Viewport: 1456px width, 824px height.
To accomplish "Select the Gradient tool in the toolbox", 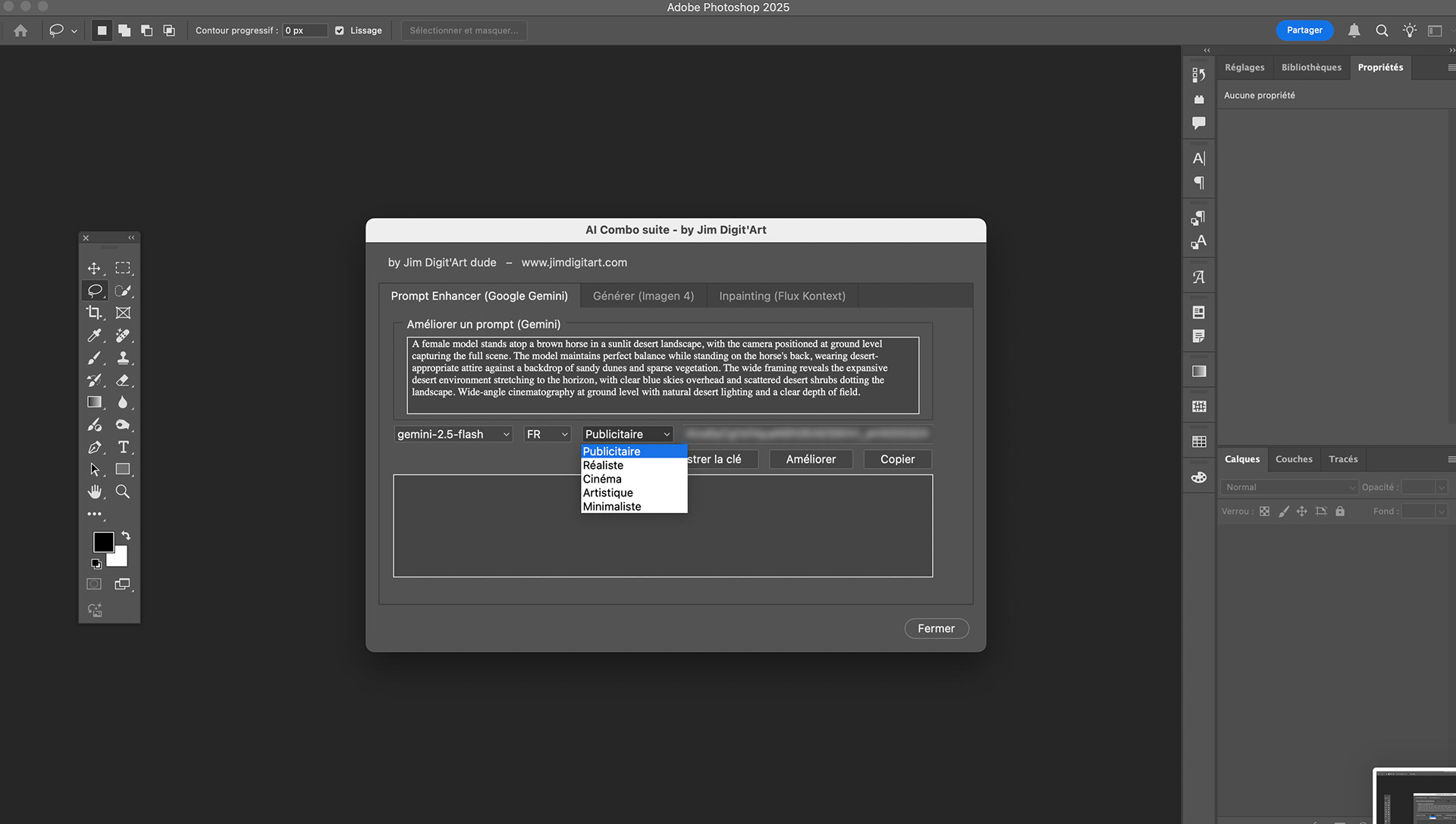I will point(94,402).
